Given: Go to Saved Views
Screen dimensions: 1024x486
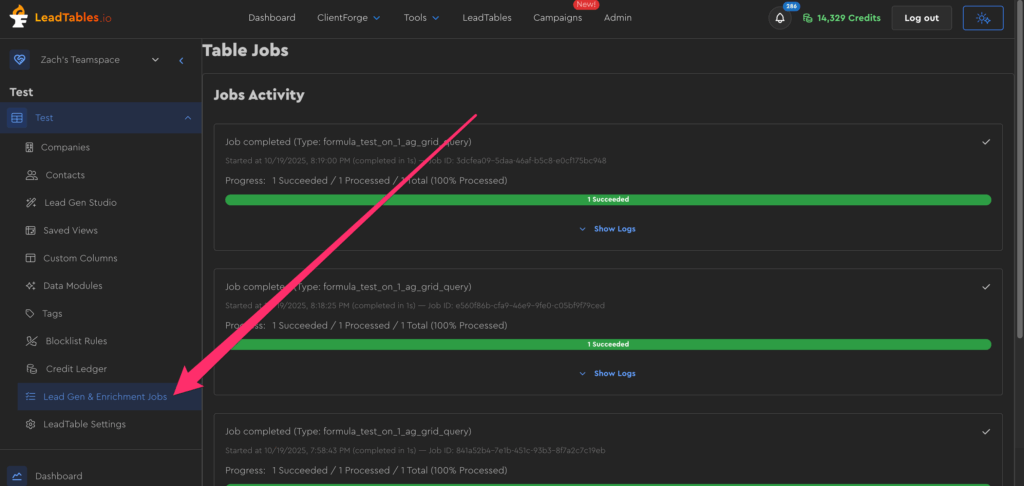Looking at the screenshot, I should coord(70,230).
